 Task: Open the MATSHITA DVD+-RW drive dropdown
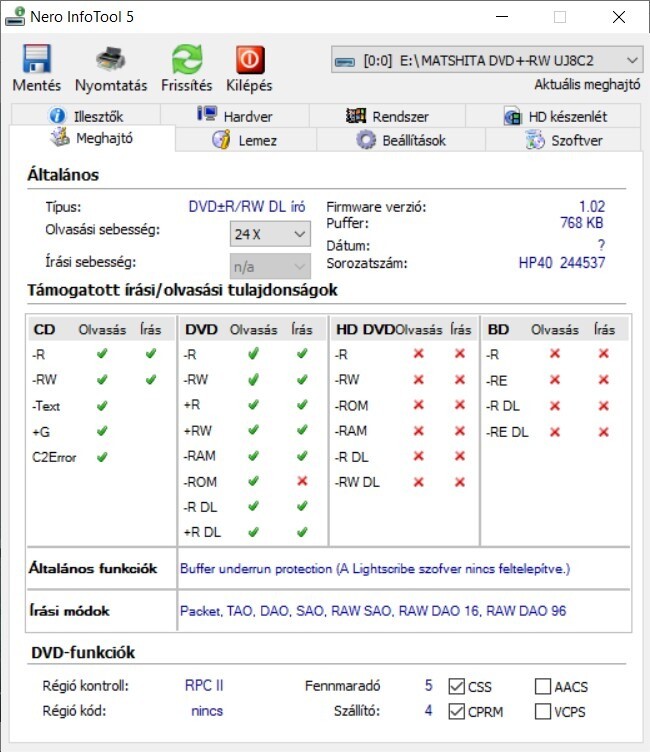pyautogui.click(x=487, y=60)
